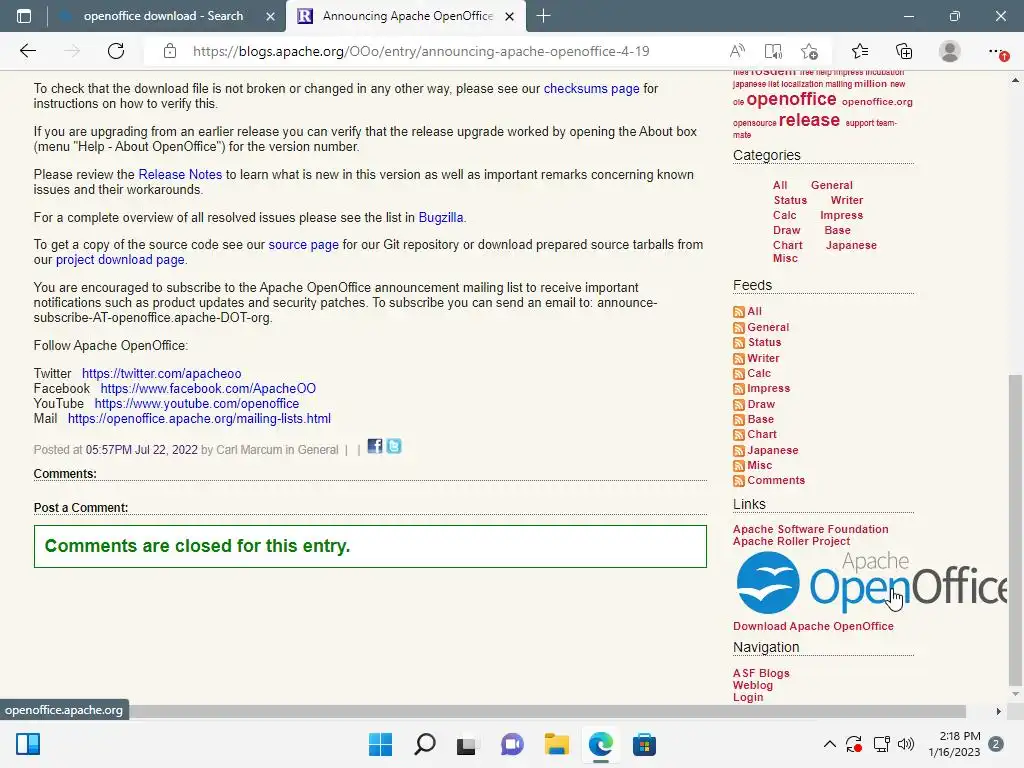
Task: Close the Announcing Apache OpenOffice tab
Action: pos(509,16)
